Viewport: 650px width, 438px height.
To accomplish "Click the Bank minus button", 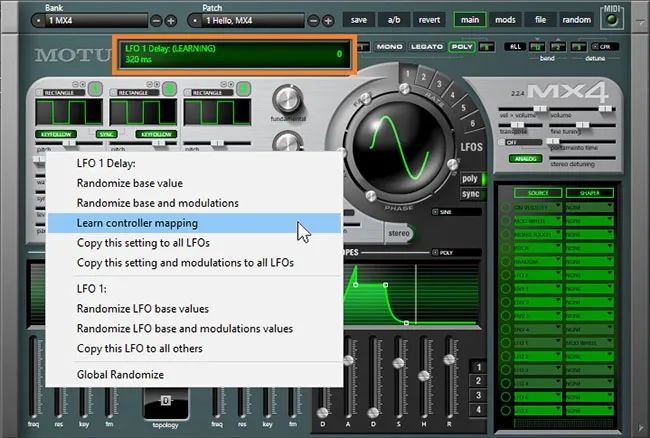I will (156, 21).
